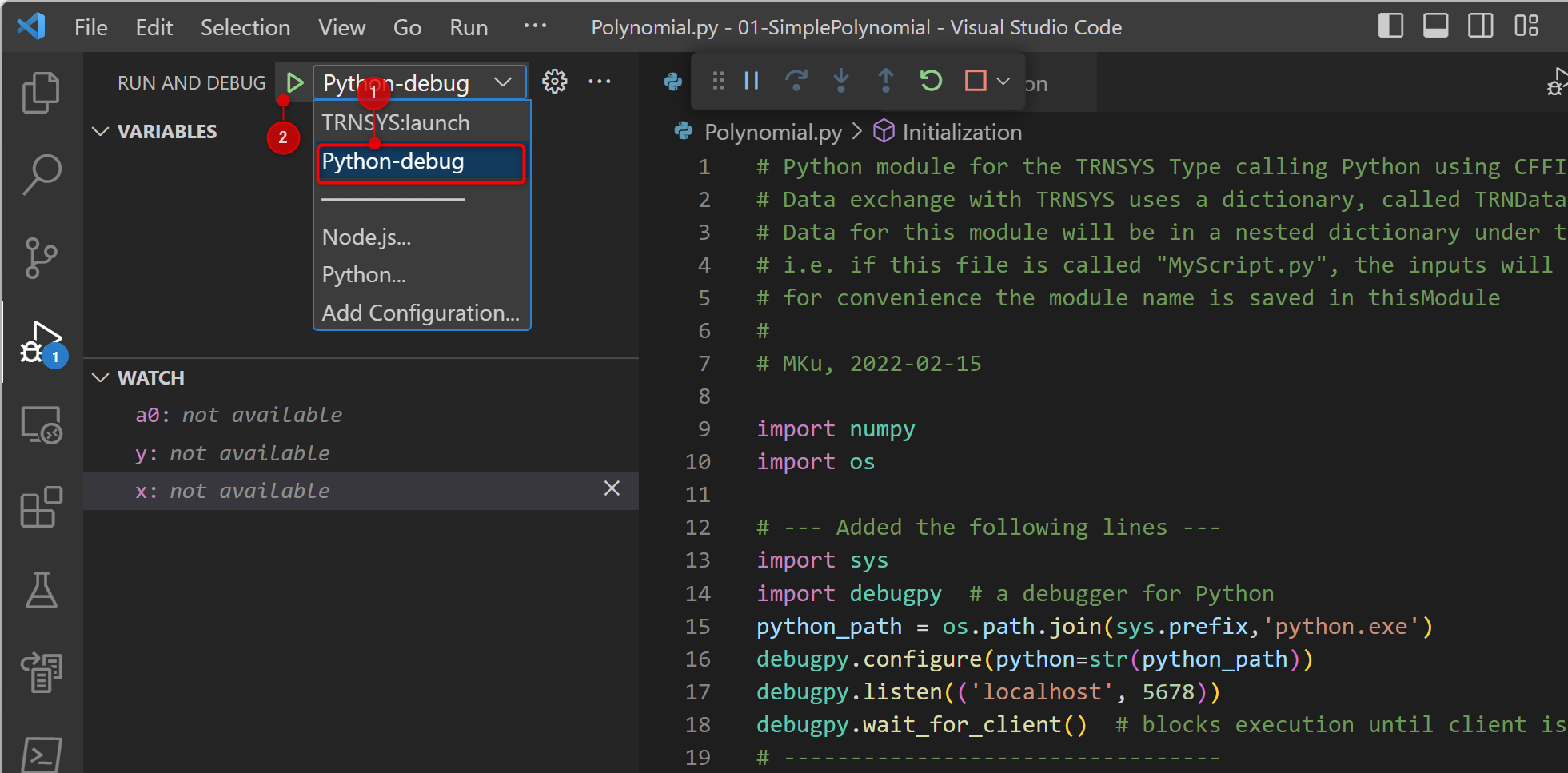This screenshot has width=1568, height=773.
Task: Toggle primary side bar layout button
Action: (x=1390, y=26)
